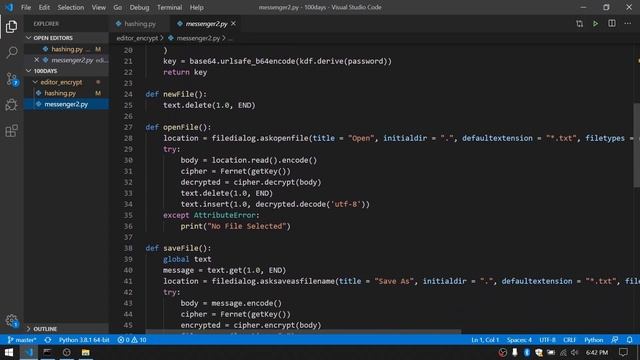Click the Open Changes compare icon
This screenshot has width=640, height=360.
point(579,24)
